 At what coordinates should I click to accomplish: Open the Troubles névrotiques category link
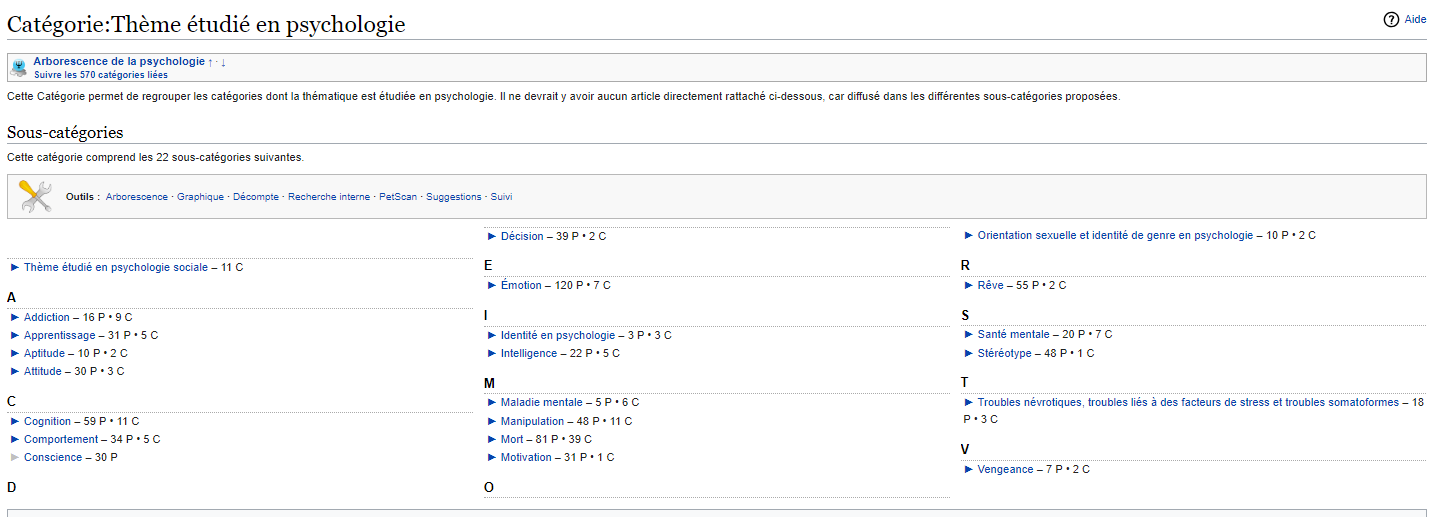coord(1188,402)
